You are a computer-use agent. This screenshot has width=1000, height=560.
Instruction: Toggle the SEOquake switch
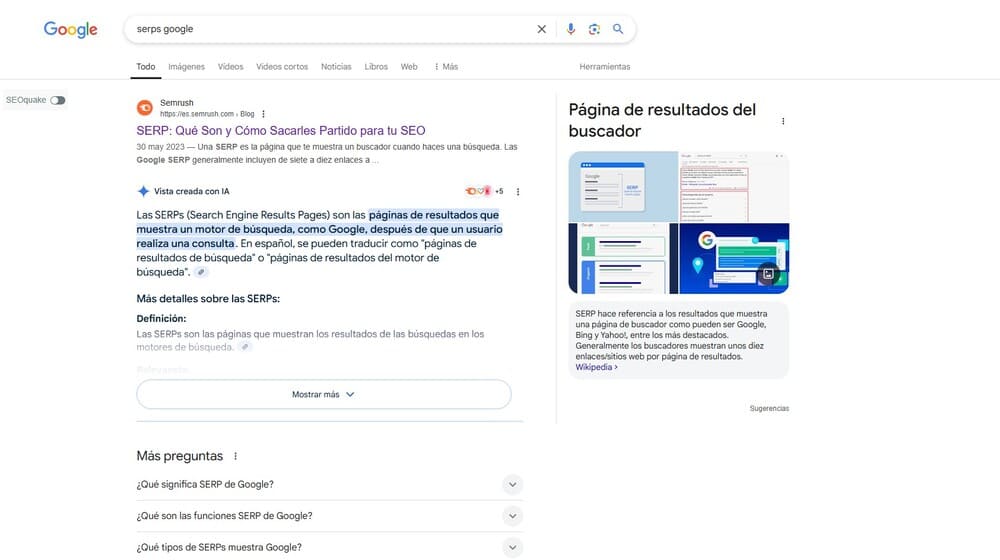(58, 100)
